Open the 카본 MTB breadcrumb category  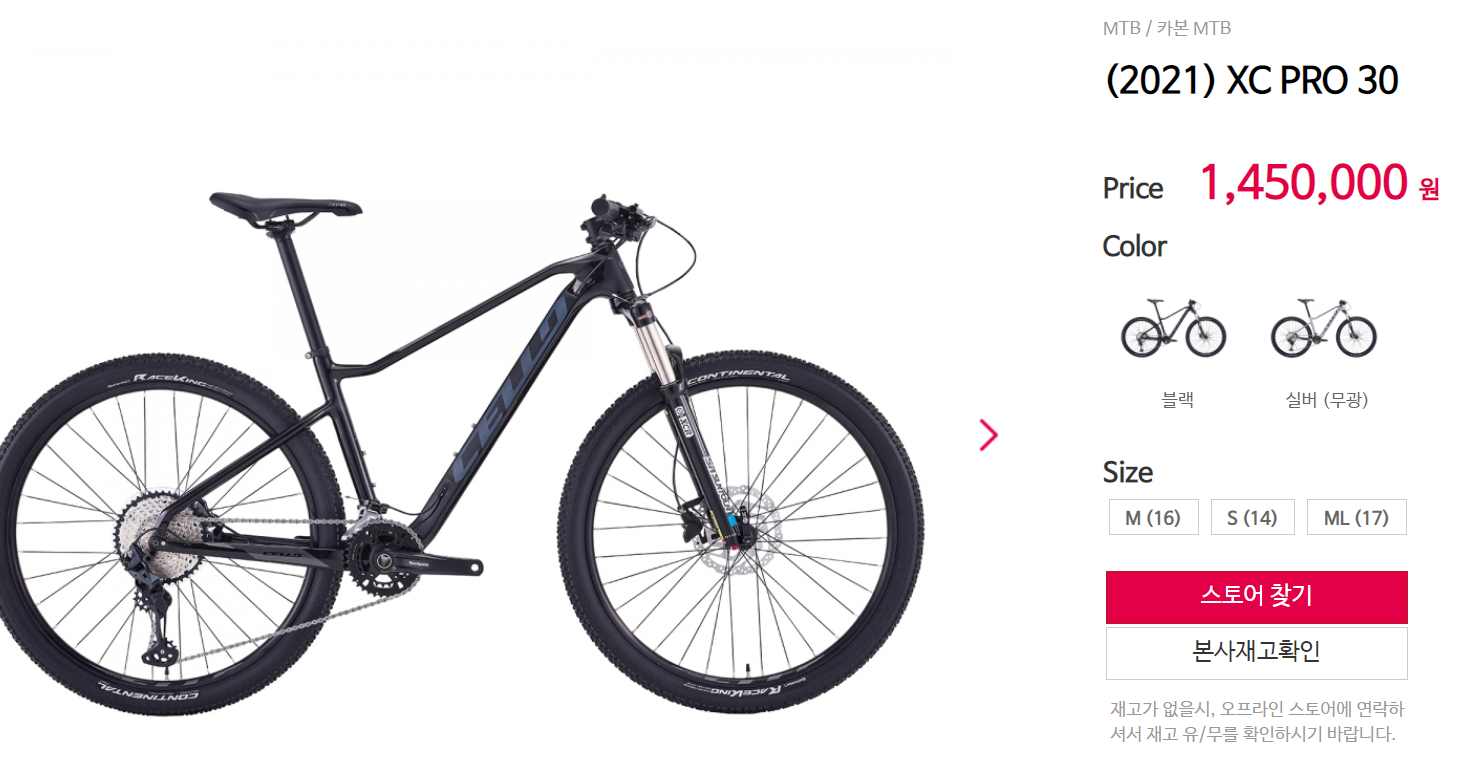coord(1194,28)
